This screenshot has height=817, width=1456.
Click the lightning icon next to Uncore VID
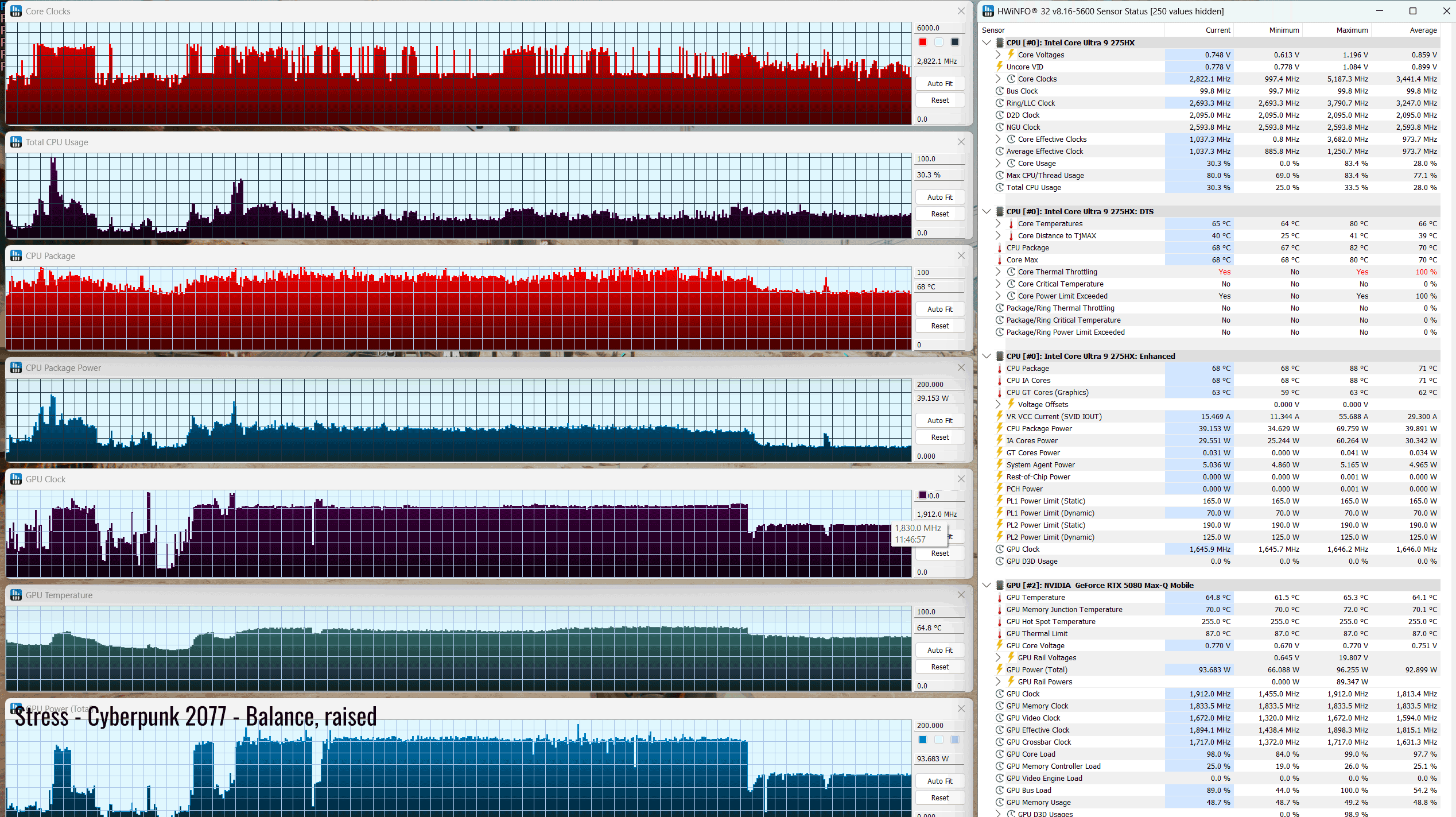999,67
